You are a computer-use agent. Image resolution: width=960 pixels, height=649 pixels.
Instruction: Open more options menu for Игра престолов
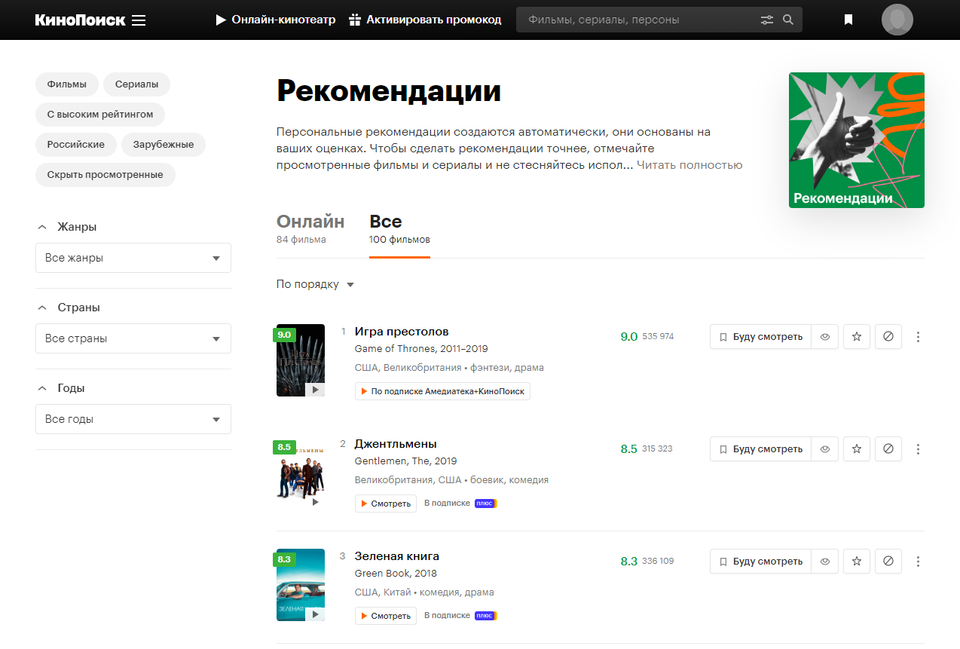coord(918,337)
